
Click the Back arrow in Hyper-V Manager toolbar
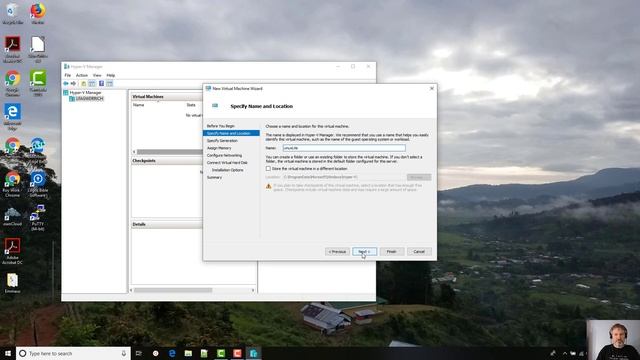coord(66,84)
